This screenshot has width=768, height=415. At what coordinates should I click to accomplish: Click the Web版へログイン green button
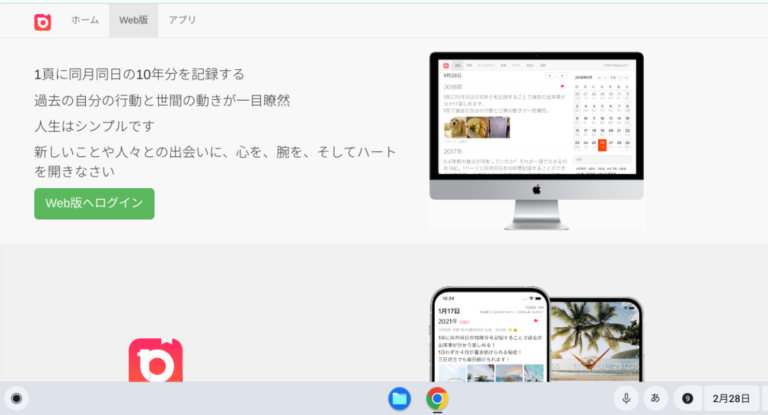coord(94,203)
